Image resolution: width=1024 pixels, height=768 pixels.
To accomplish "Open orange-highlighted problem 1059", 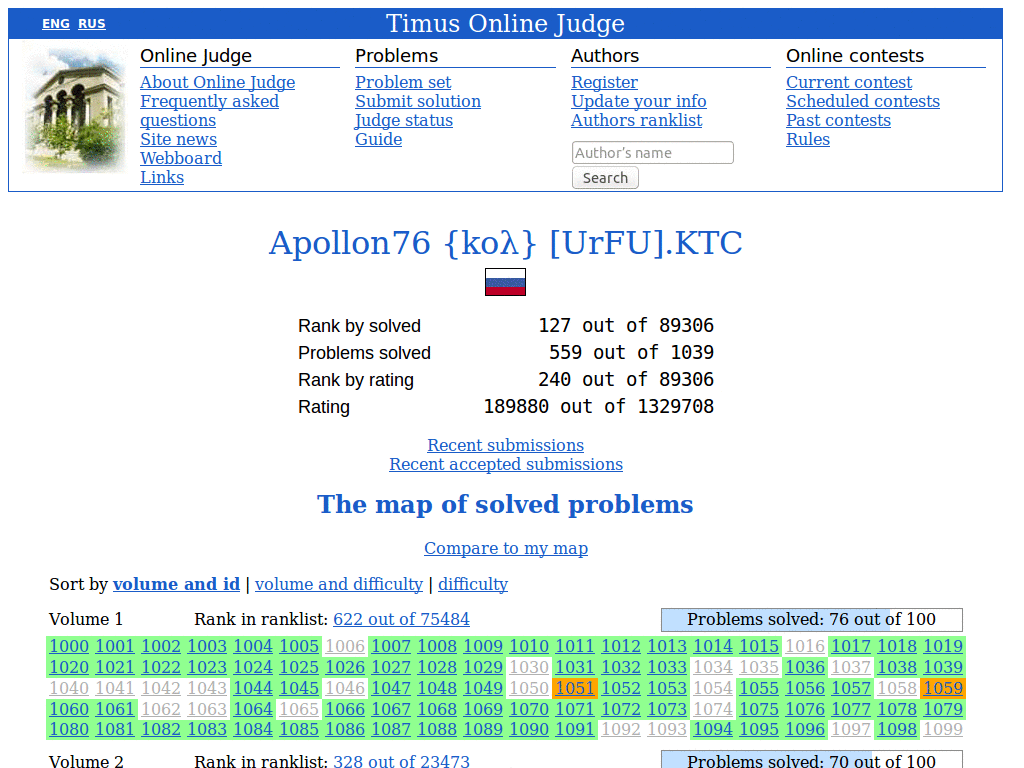I will 943,688.
